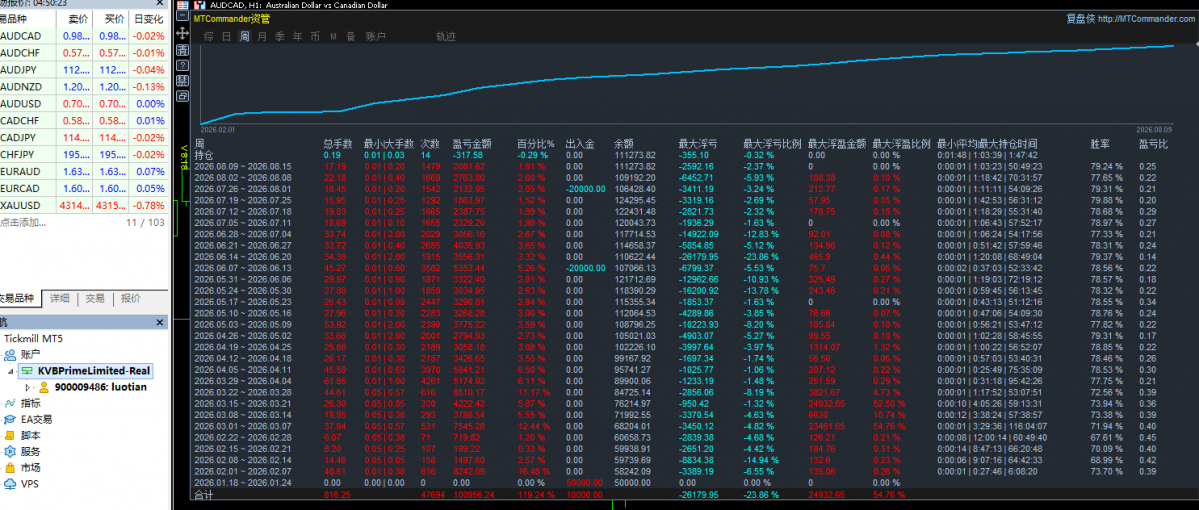Click the user icon beside 900009486: luotian
The width and height of the screenshot is (1199, 510).
point(44,387)
